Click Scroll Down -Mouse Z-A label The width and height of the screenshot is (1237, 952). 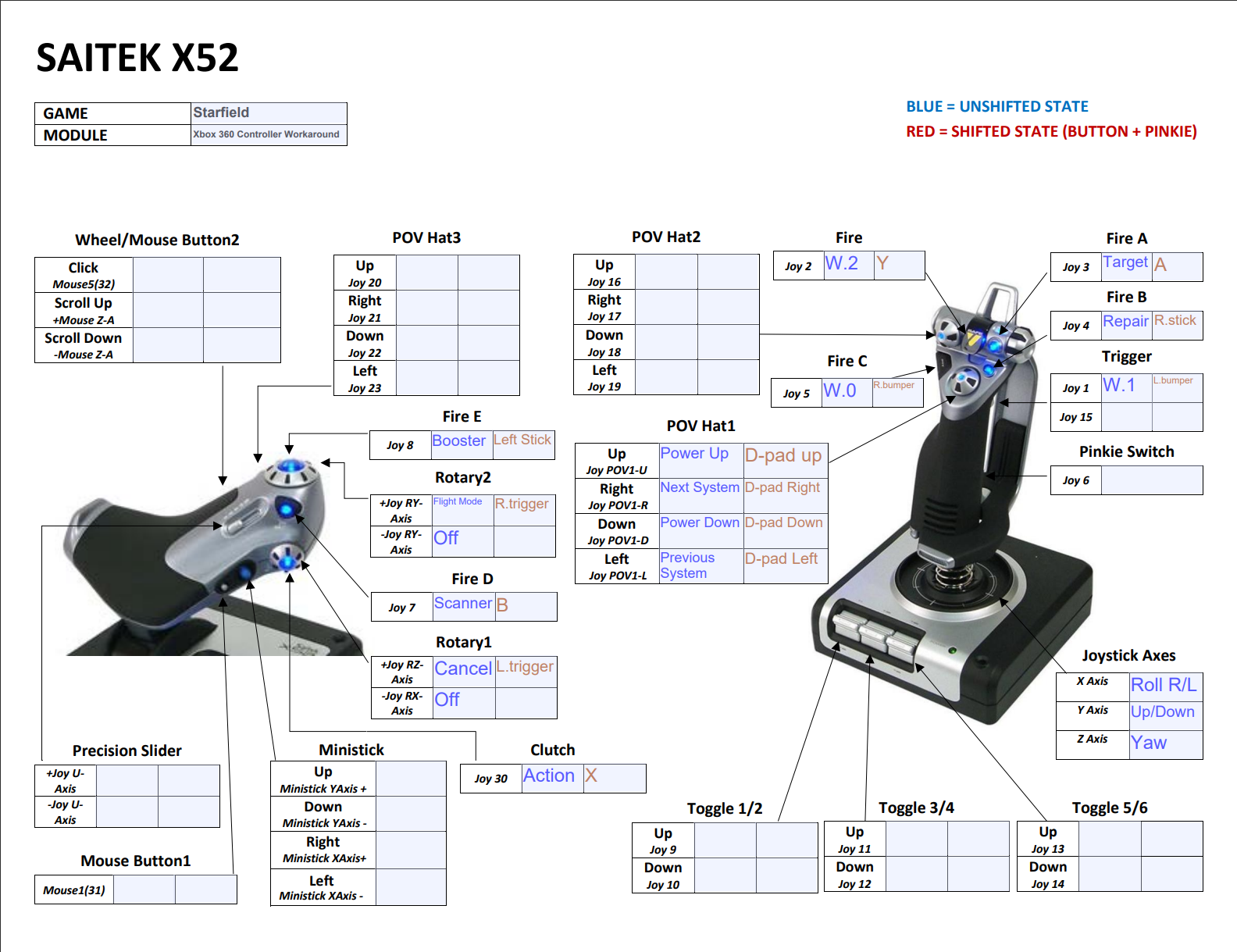click(x=84, y=345)
